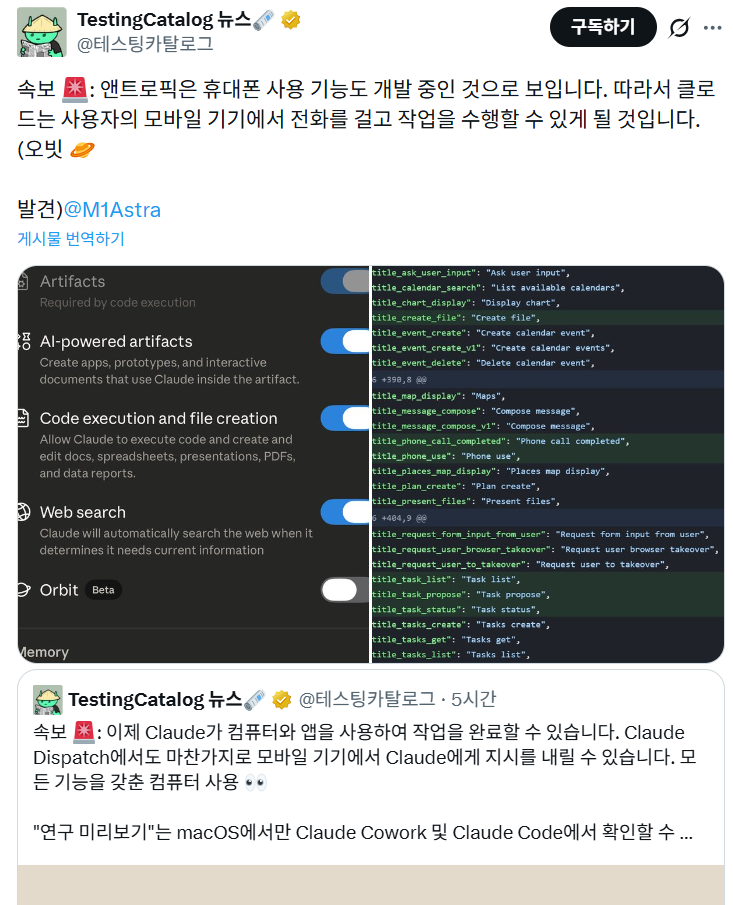Toggle the Artifacts switch
Image resolution: width=733 pixels, height=905 pixels.
click(345, 281)
